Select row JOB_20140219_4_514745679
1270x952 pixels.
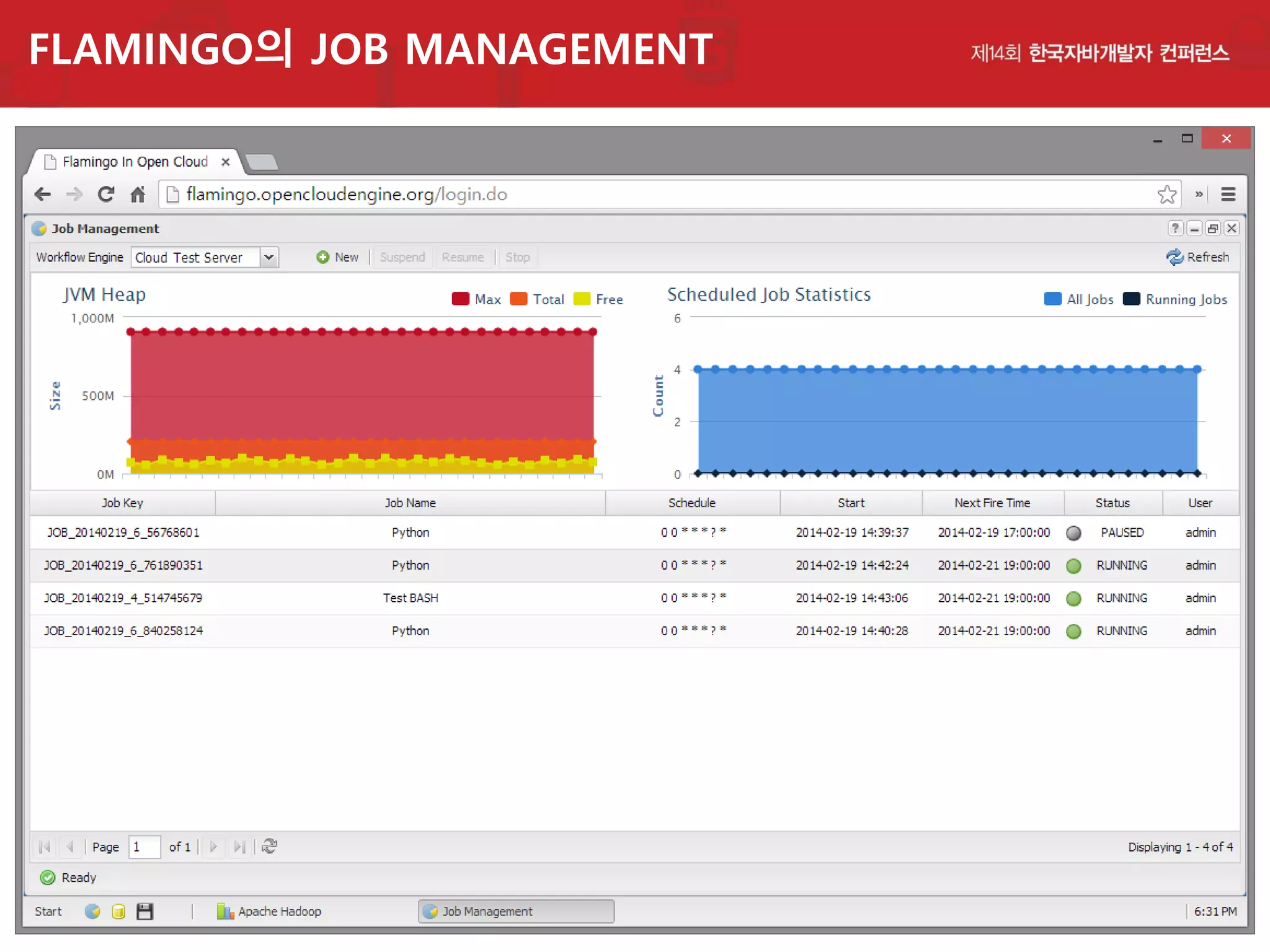click(635, 599)
